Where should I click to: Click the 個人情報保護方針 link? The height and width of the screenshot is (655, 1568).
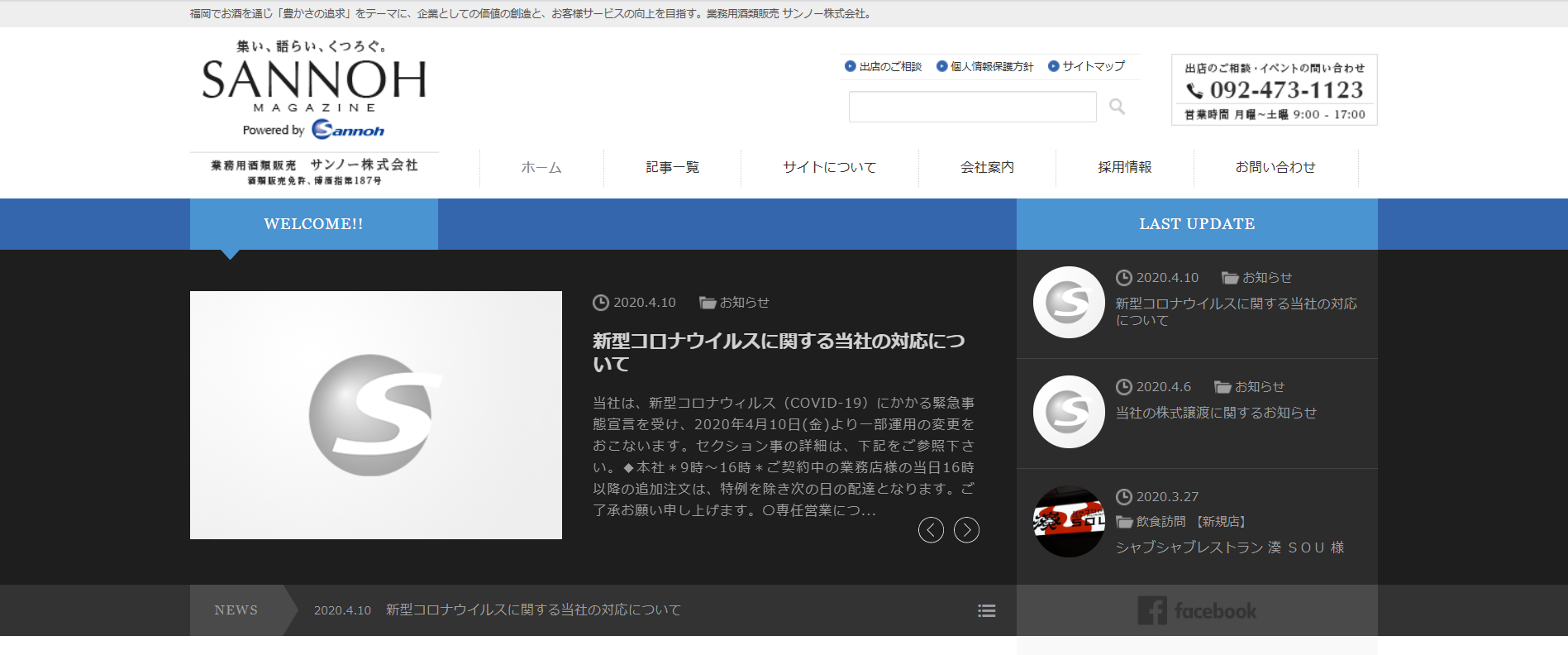point(992,66)
